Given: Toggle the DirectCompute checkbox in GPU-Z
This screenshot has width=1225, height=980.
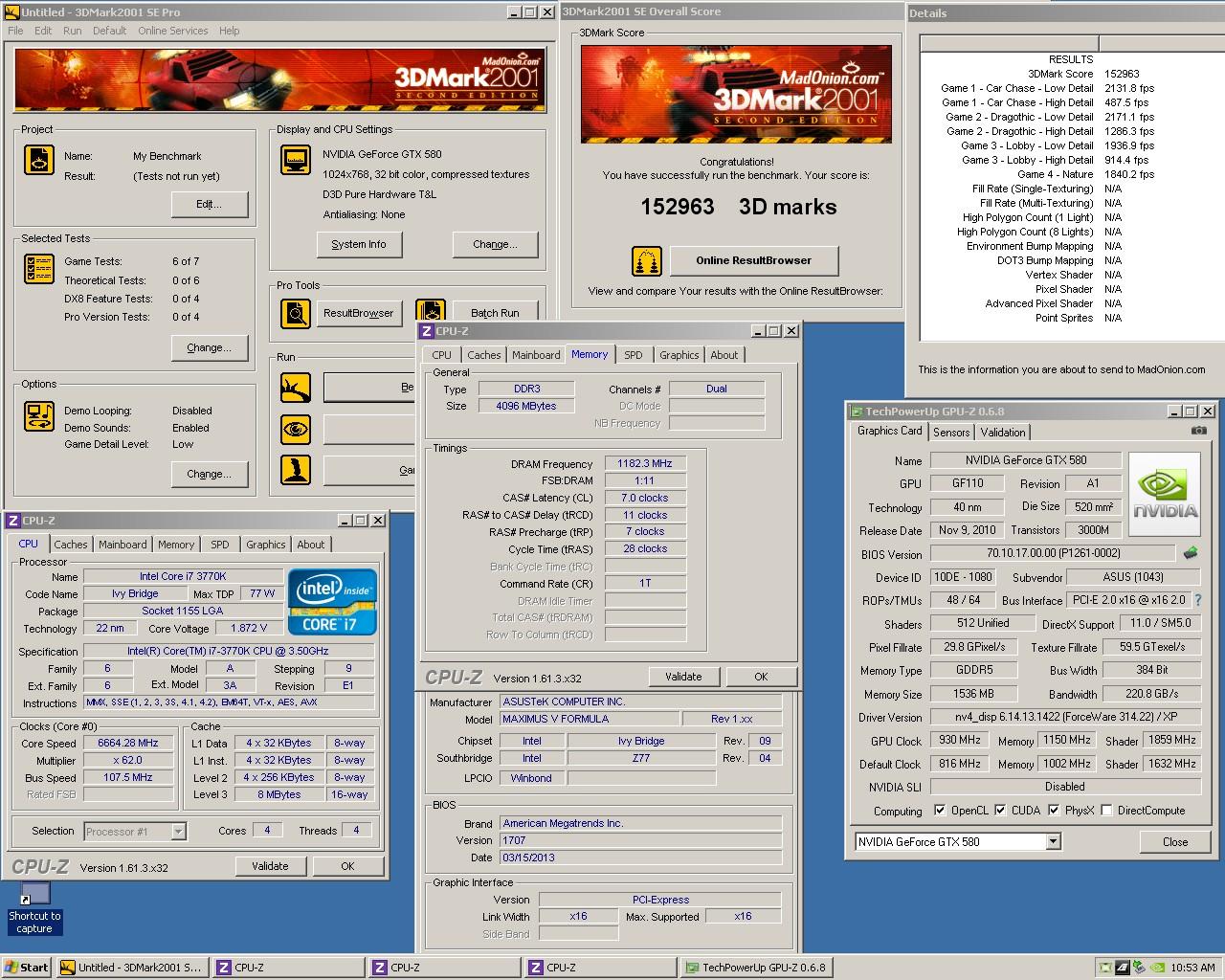Looking at the screenshot, I should pyautogui.click(x=1106, y=811).
